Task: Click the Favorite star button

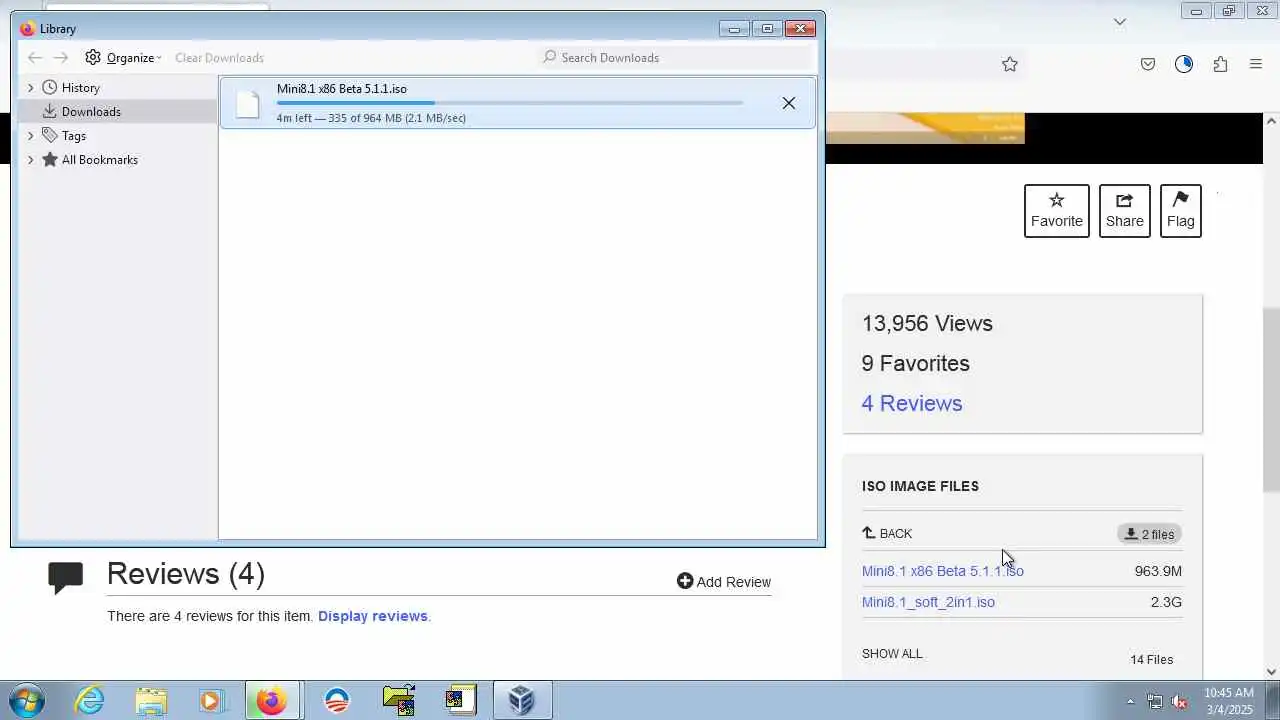Action: tap(1057, 211)
